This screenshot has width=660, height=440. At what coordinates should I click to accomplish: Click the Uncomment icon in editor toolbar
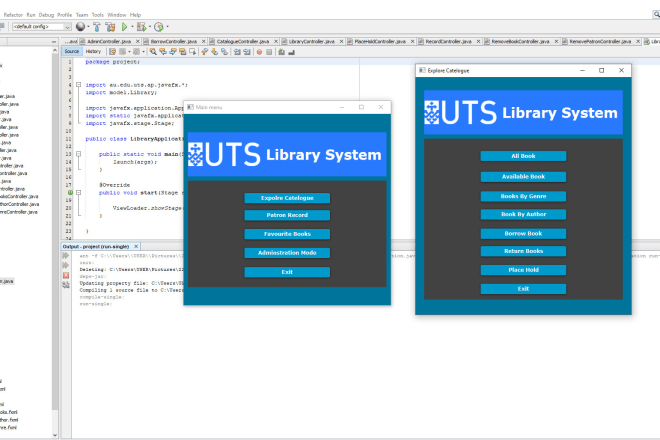[x=292, y=52]
